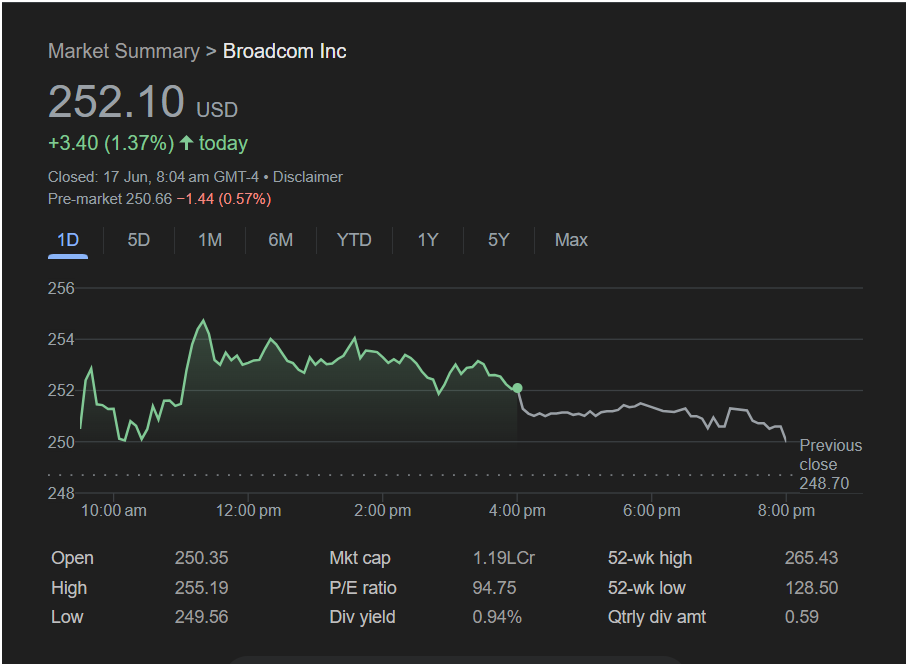Click the Closed: 17 Jun timestamp

coord(153,177)
